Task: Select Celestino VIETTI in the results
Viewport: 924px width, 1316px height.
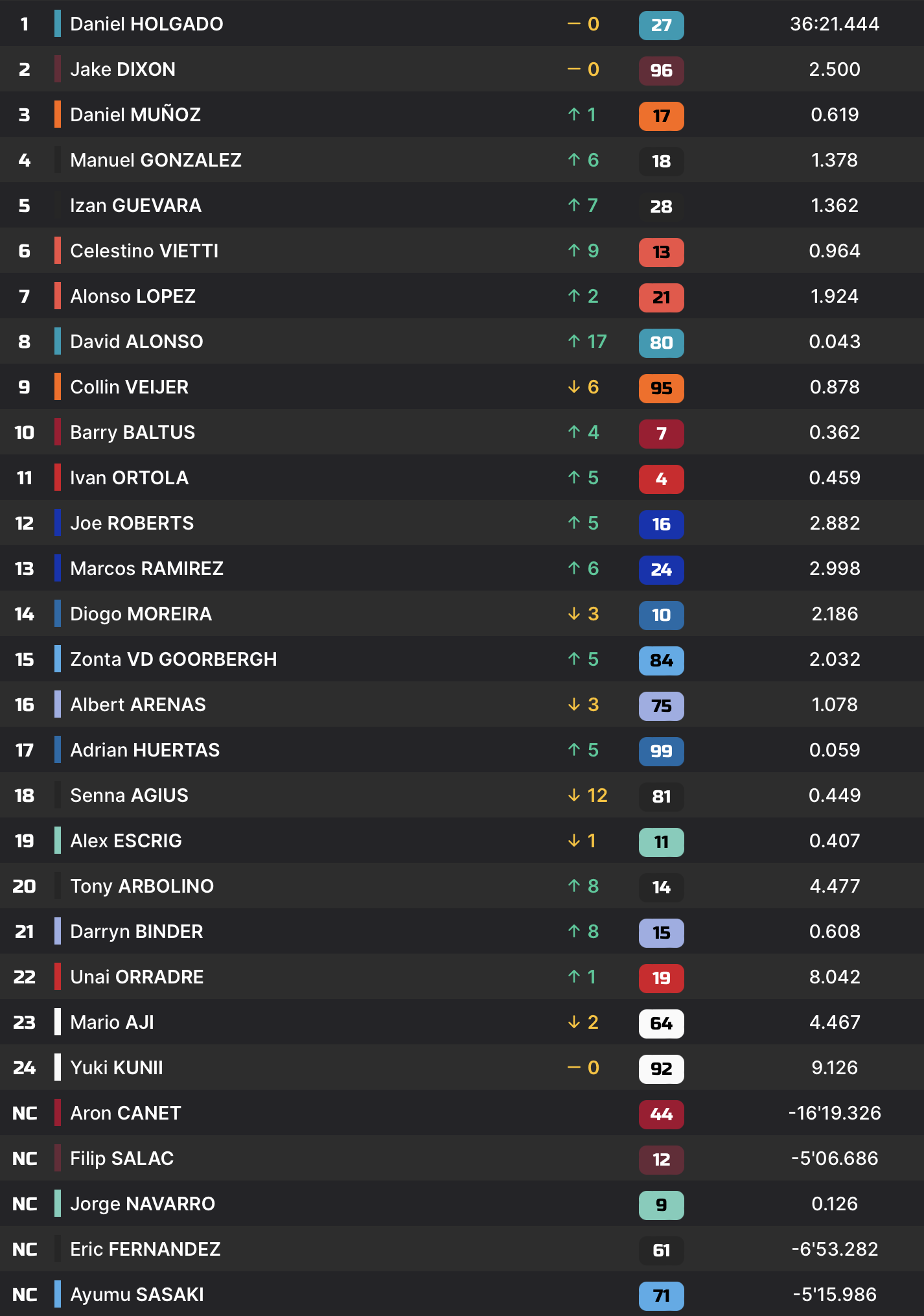Action: (x=144, y=251)
